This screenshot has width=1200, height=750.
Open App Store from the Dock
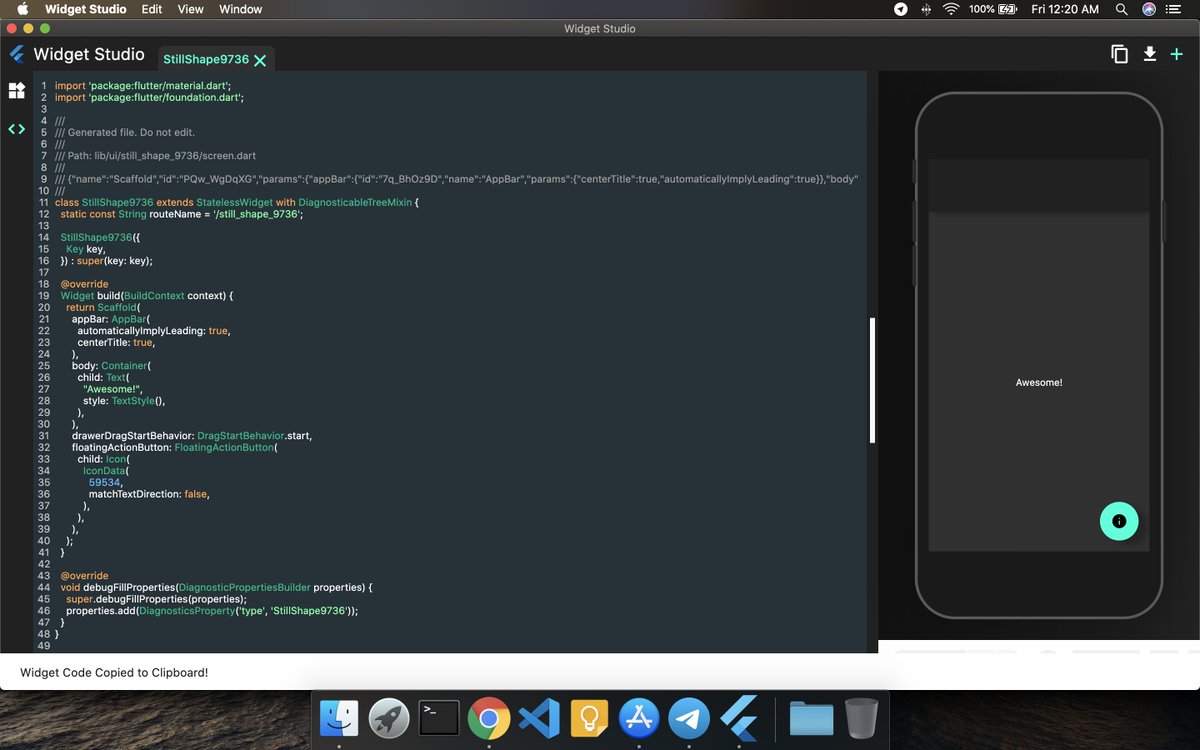(x=639, y=718)
